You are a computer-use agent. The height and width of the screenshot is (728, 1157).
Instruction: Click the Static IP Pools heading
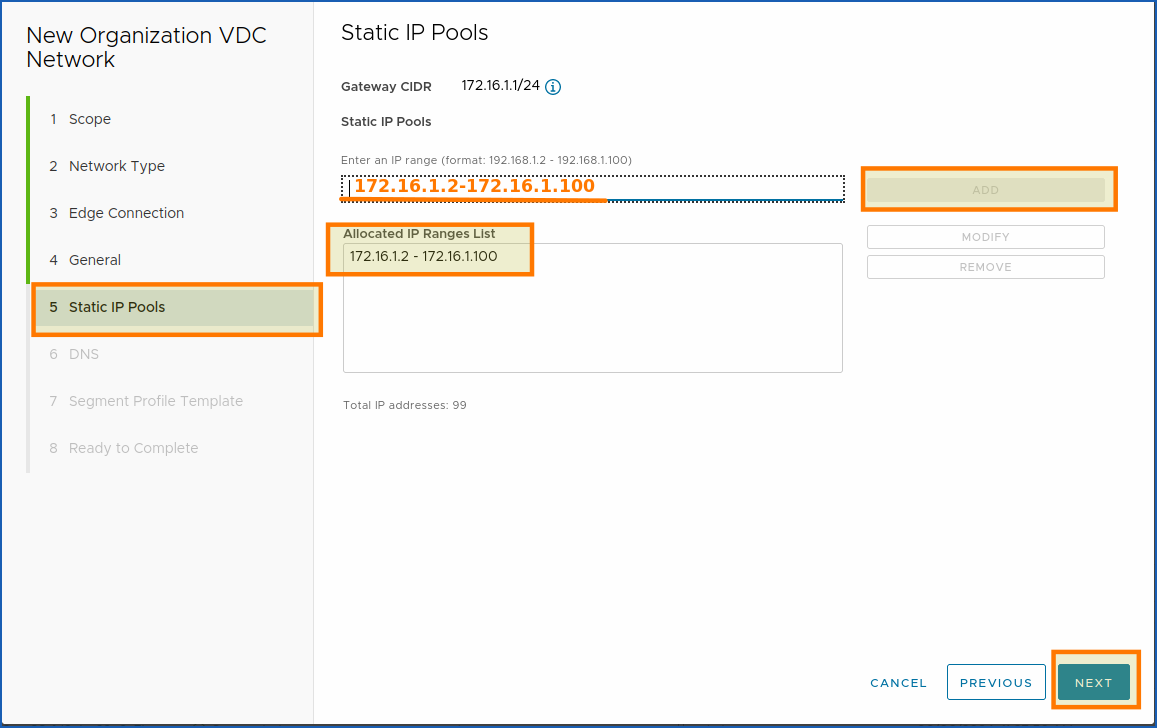pos(414,32)
